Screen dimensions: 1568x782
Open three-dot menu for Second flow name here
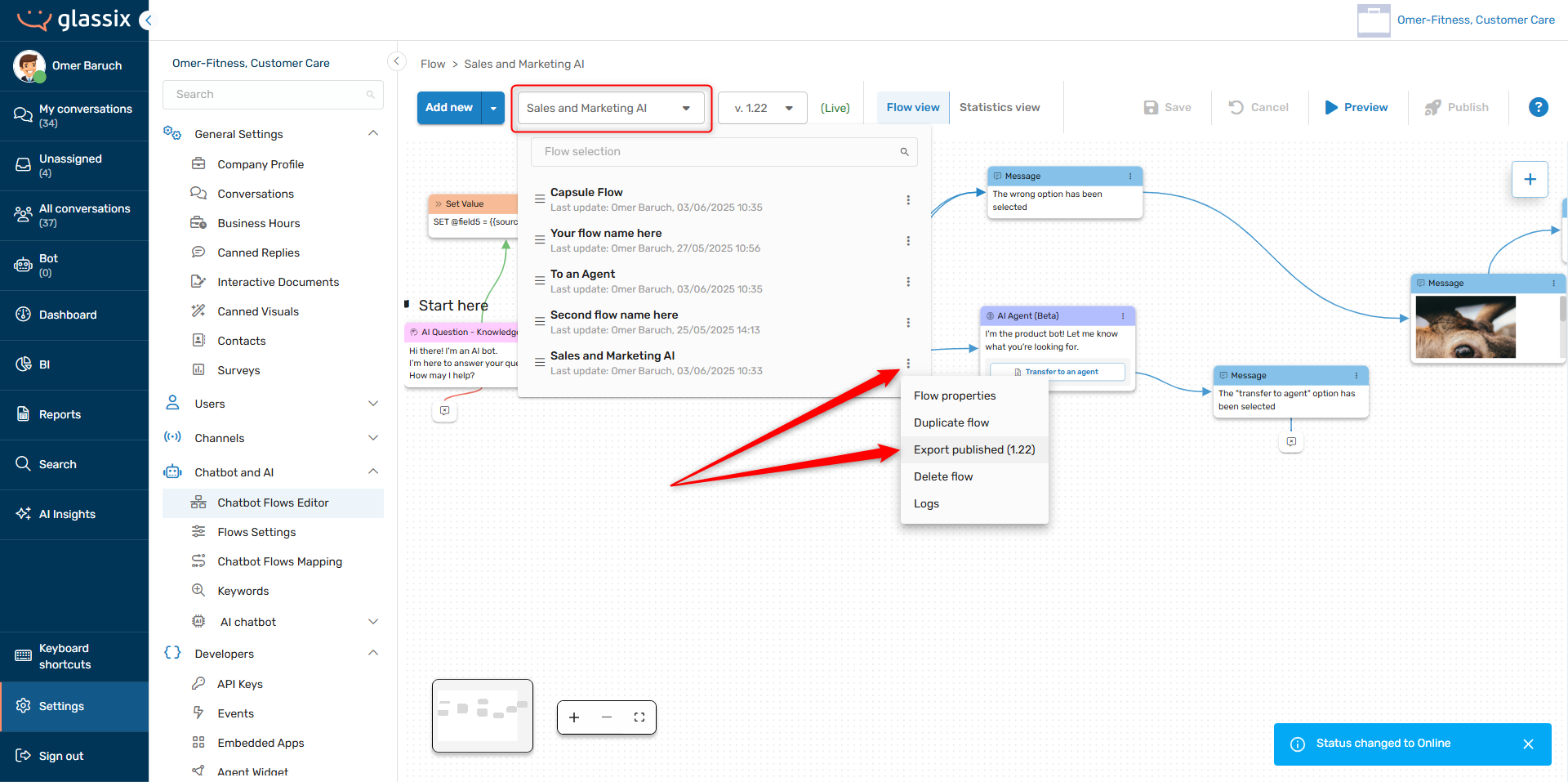908,323
